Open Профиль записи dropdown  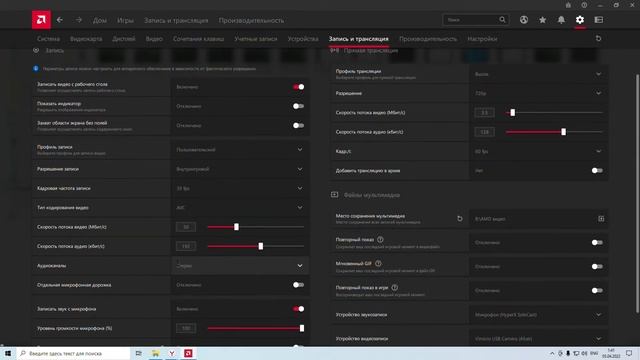[x=240, y=149]
